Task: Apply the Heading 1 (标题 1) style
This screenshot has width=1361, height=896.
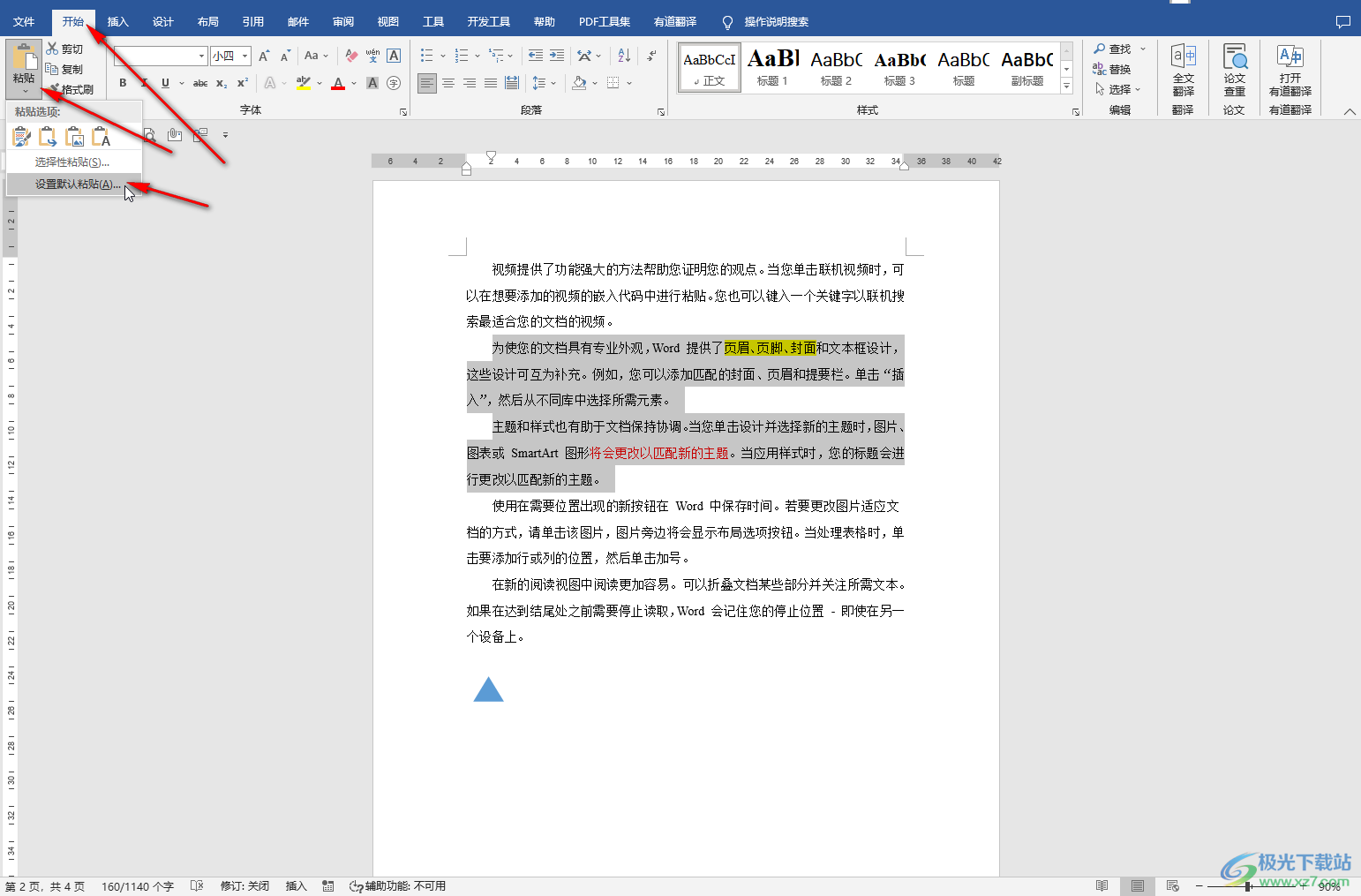Action: click(x=772, y=67)
